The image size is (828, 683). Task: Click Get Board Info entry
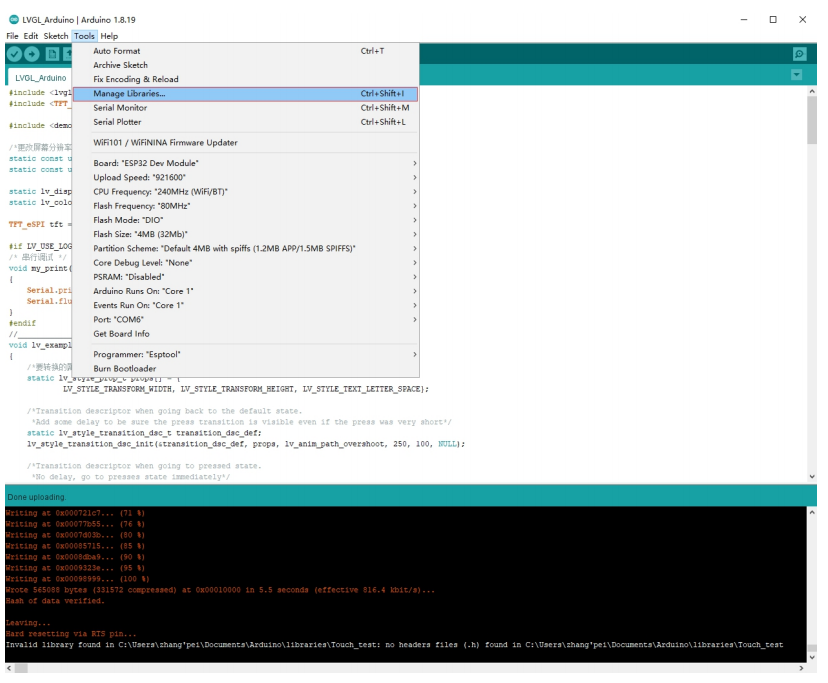point(121,333)
